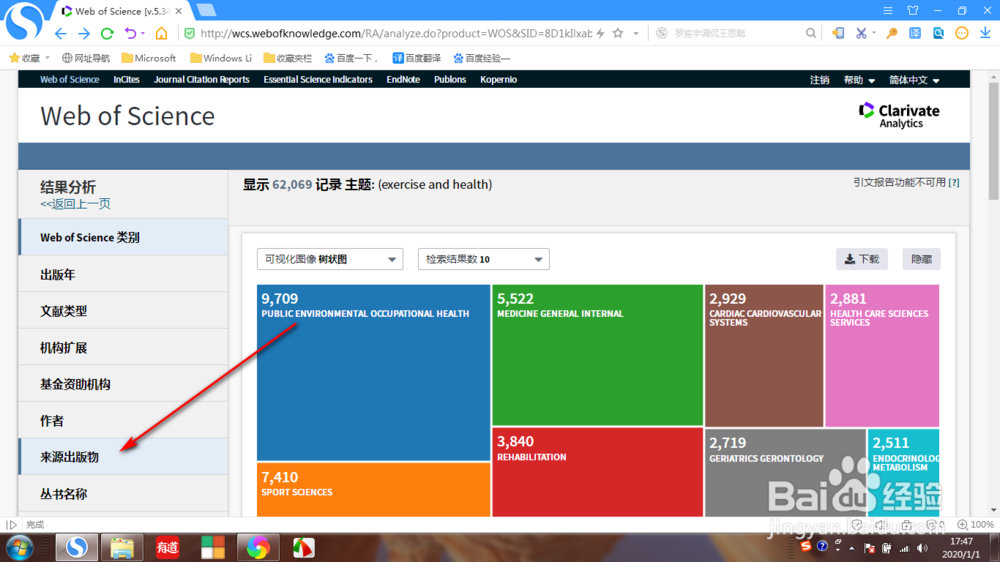The height and width of the screenshot is (562, 1000).
Task: Open a new tab with the tab button
Action: tap(206, 11)
